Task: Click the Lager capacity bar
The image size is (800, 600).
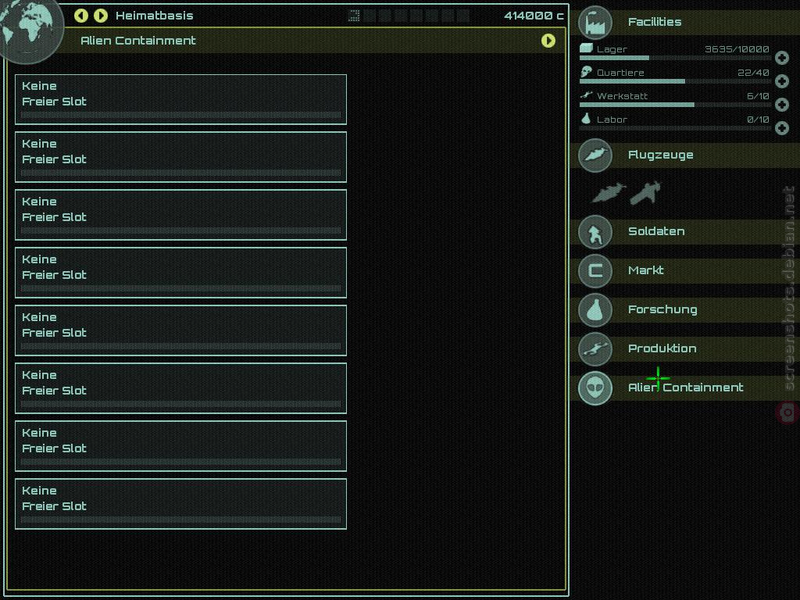Action: coord(675,58)
